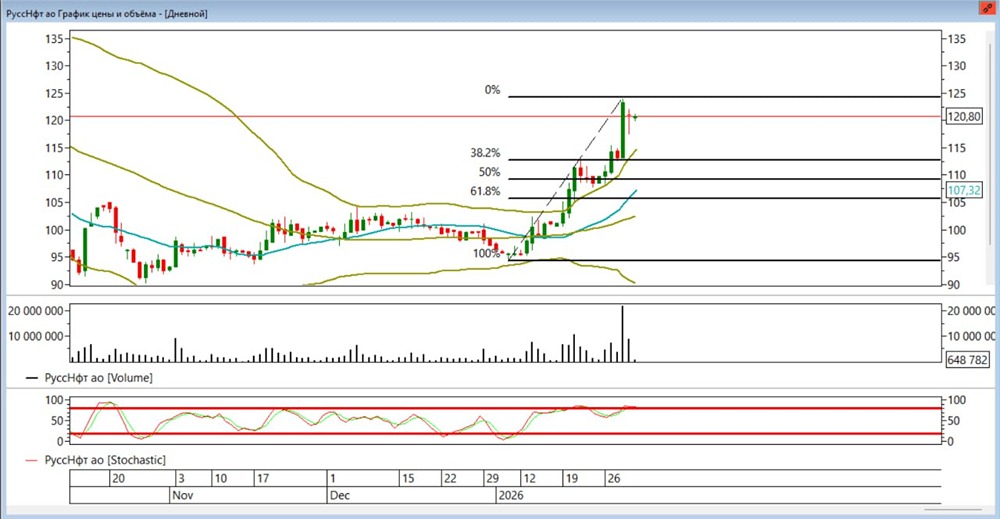Click the date label 15 on time axis
This screenshot has width=1000, height=519.
[408, 478]
